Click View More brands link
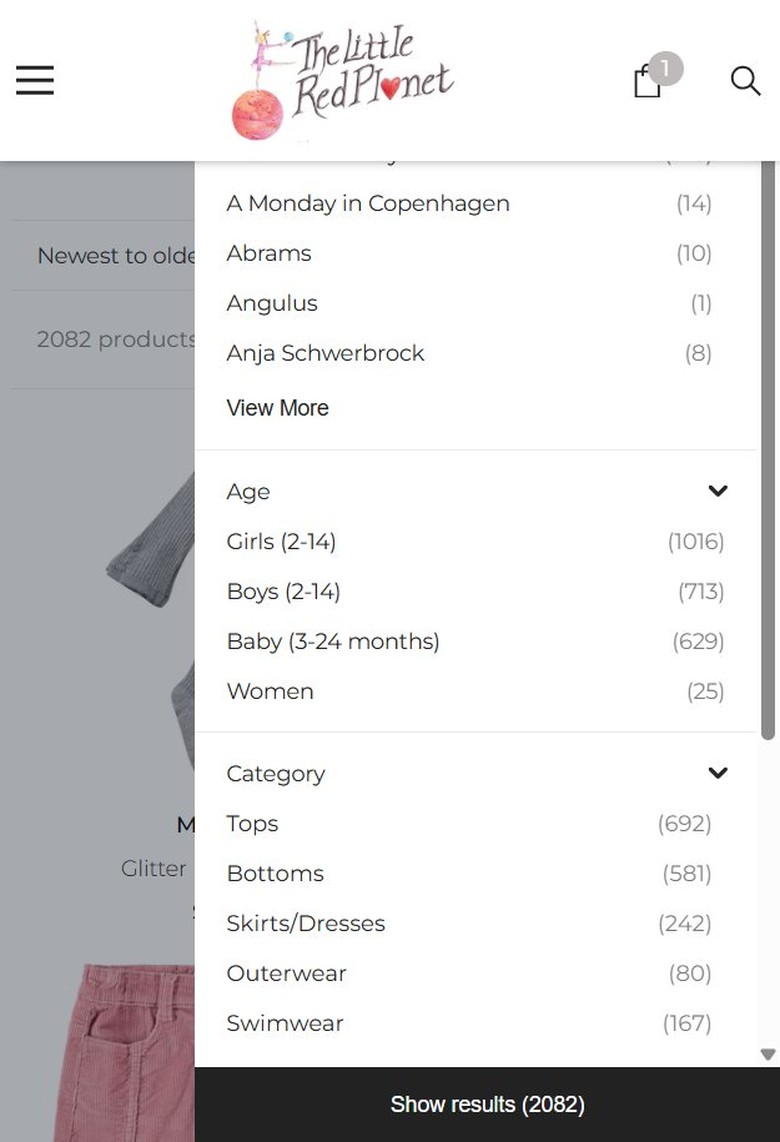 pos(277,408)
